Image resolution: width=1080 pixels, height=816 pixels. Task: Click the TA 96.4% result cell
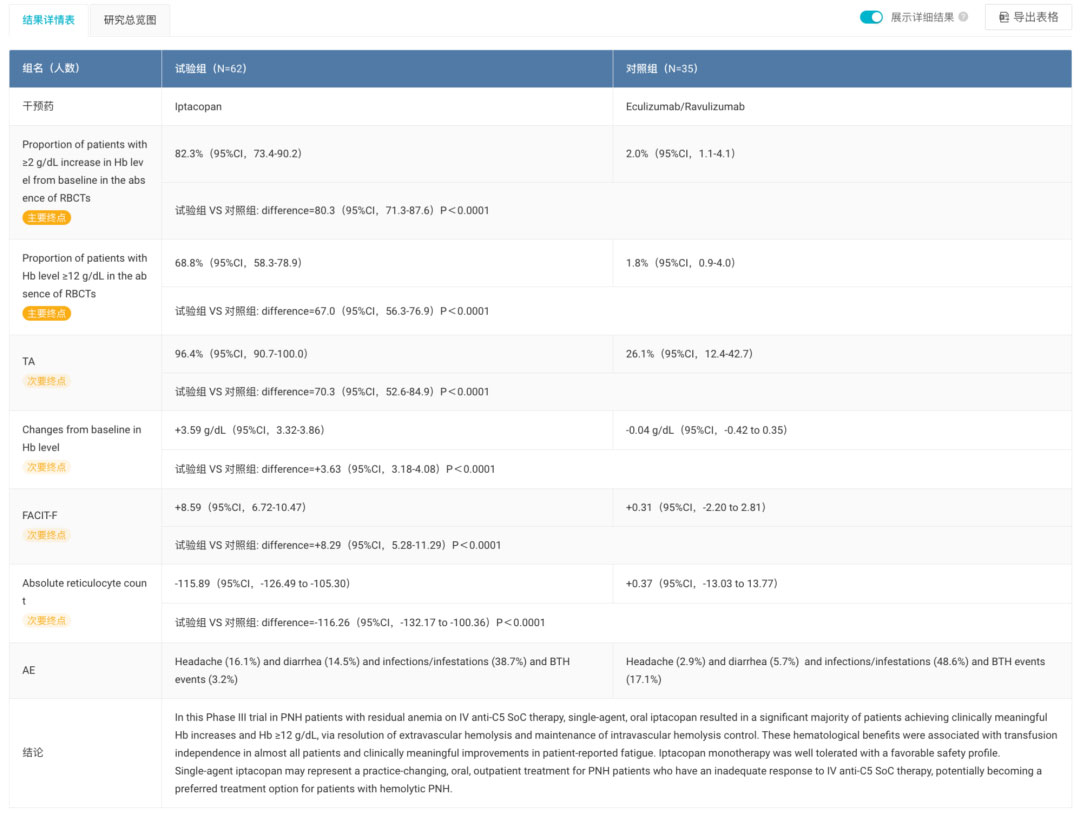[x=241, y=354]
